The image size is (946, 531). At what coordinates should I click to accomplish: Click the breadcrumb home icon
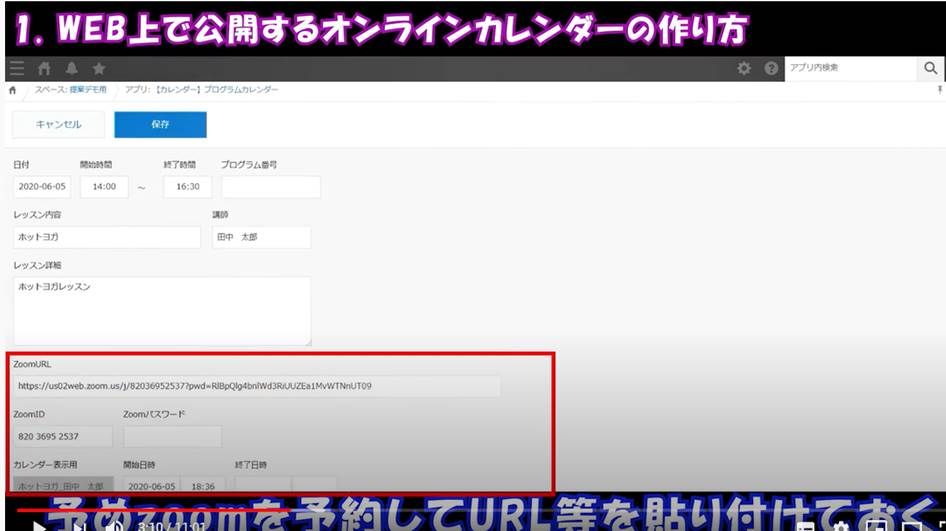point(13,90)
